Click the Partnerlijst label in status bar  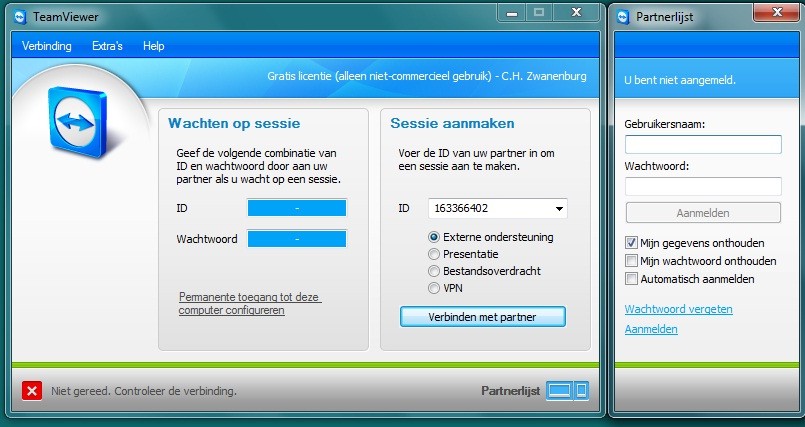point(510,391)
